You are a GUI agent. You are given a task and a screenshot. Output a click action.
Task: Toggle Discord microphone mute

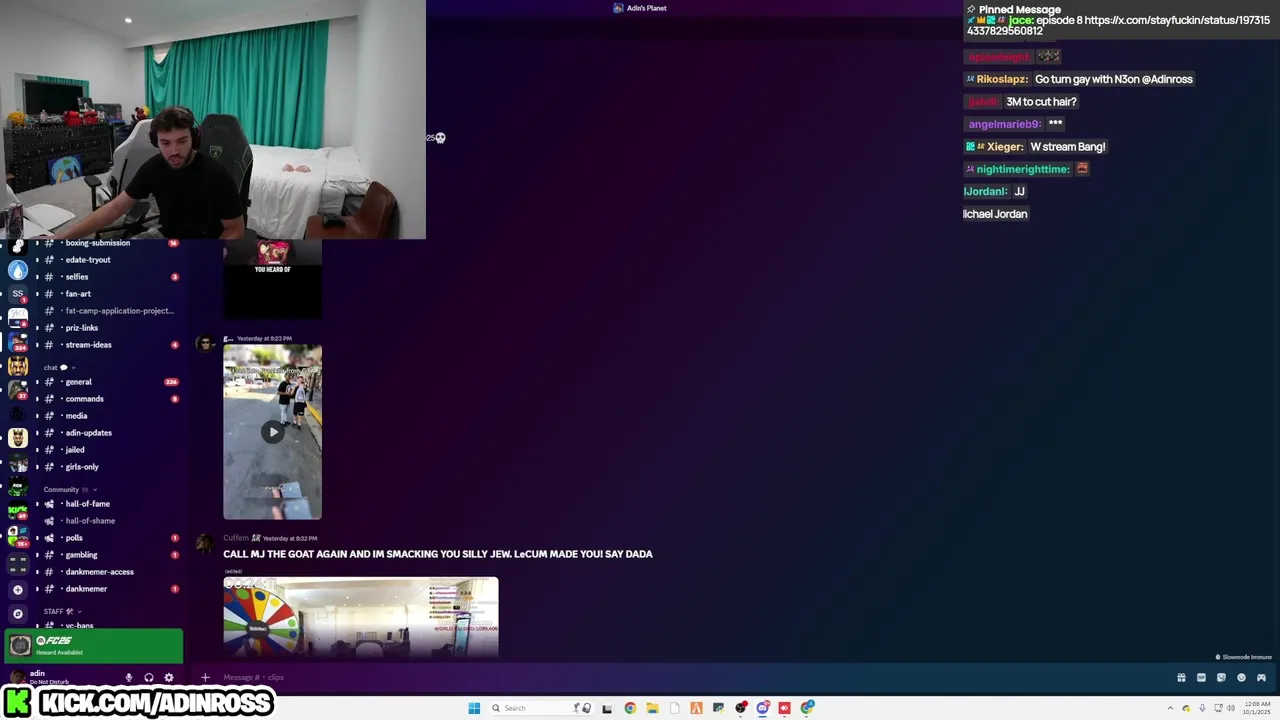(128, 678)
